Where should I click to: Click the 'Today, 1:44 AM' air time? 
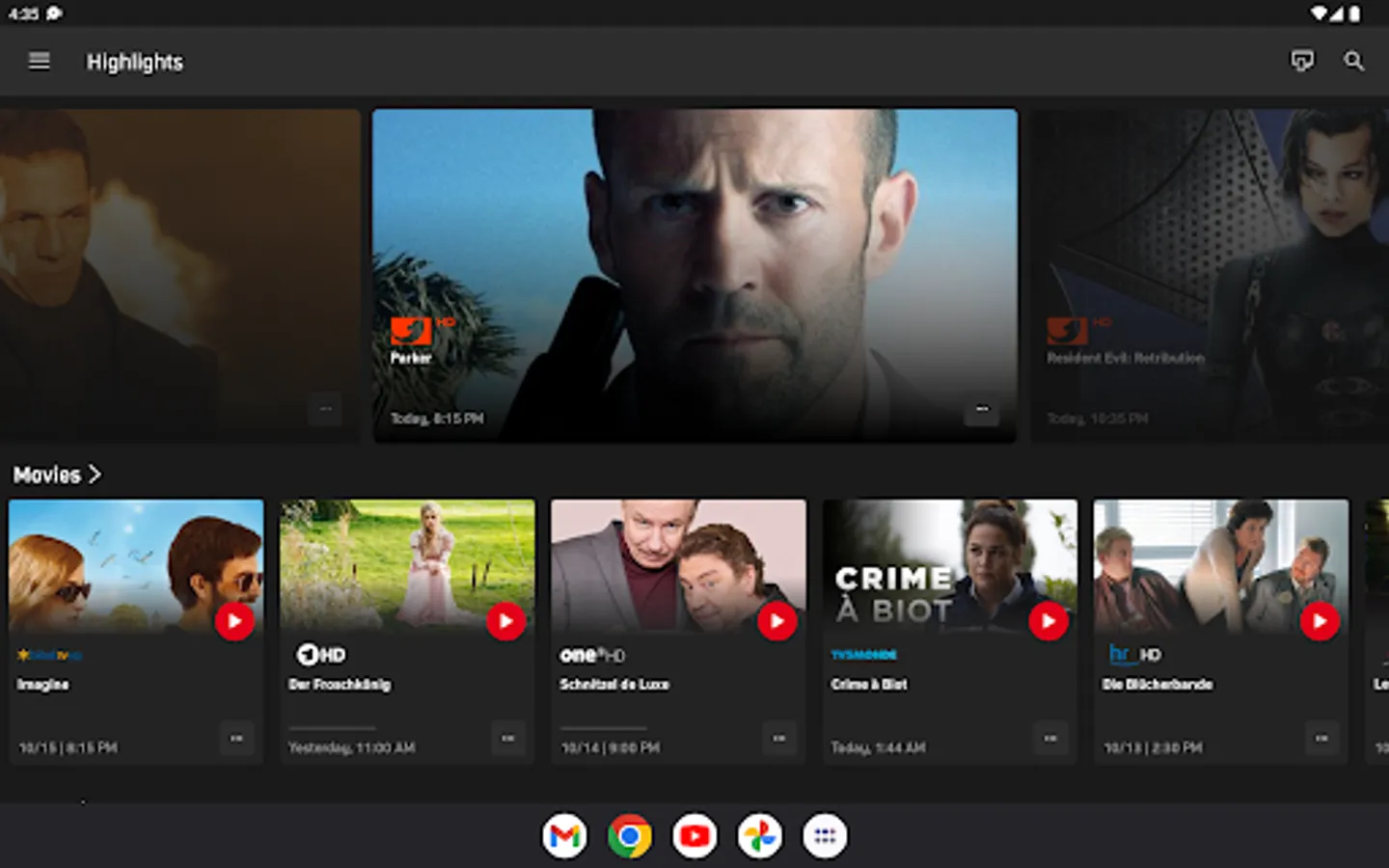click(879, 747)
